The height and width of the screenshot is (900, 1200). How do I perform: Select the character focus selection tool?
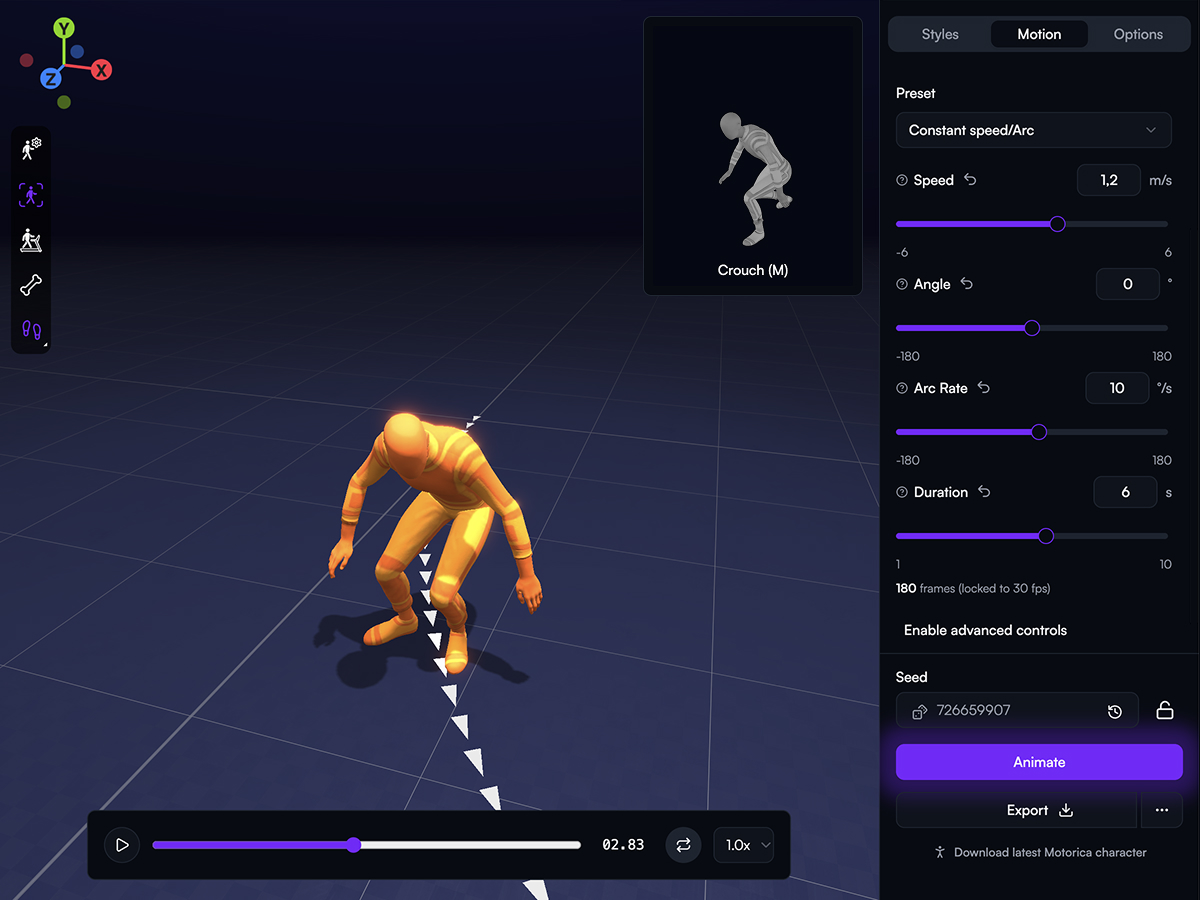tap(30, 195)
